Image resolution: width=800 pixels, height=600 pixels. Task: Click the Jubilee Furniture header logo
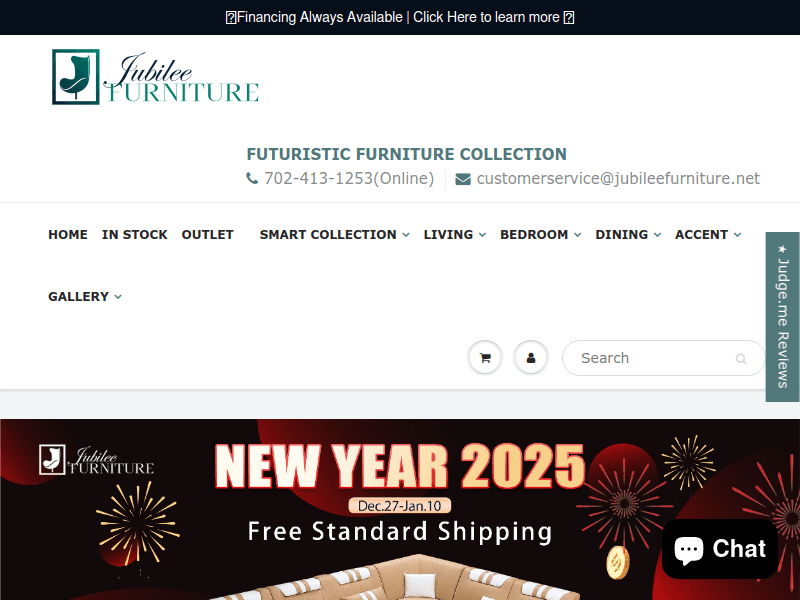coord(156,78)
